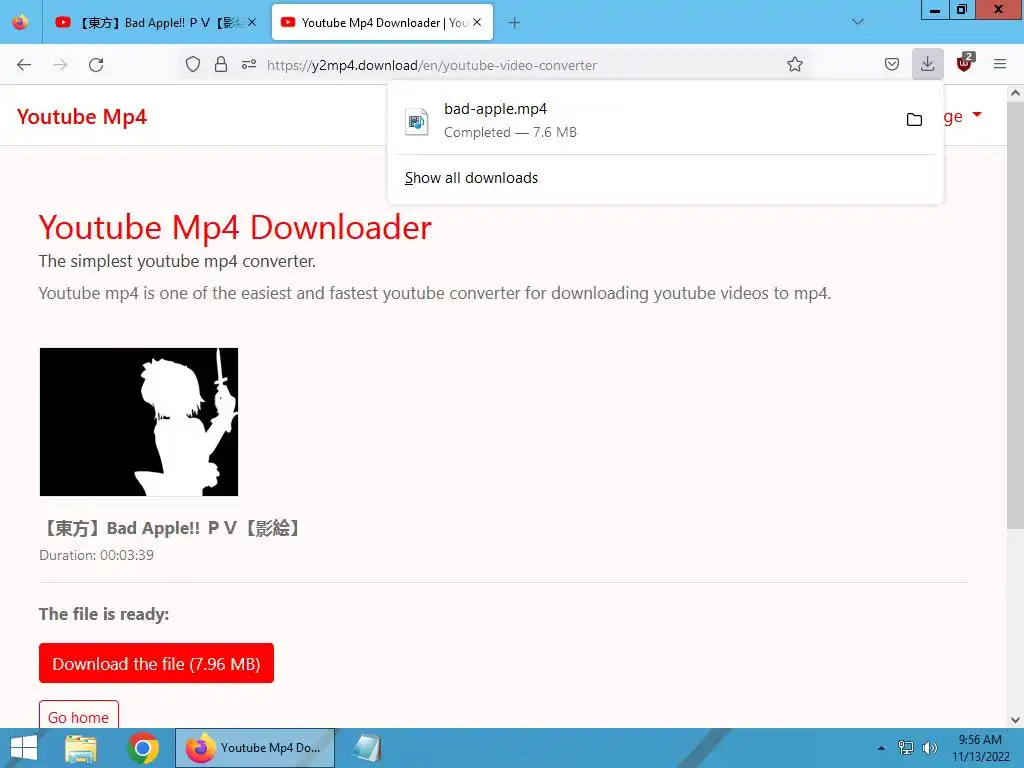Switch to the Bad Apple!! PV tab

(x=155, y=23)
